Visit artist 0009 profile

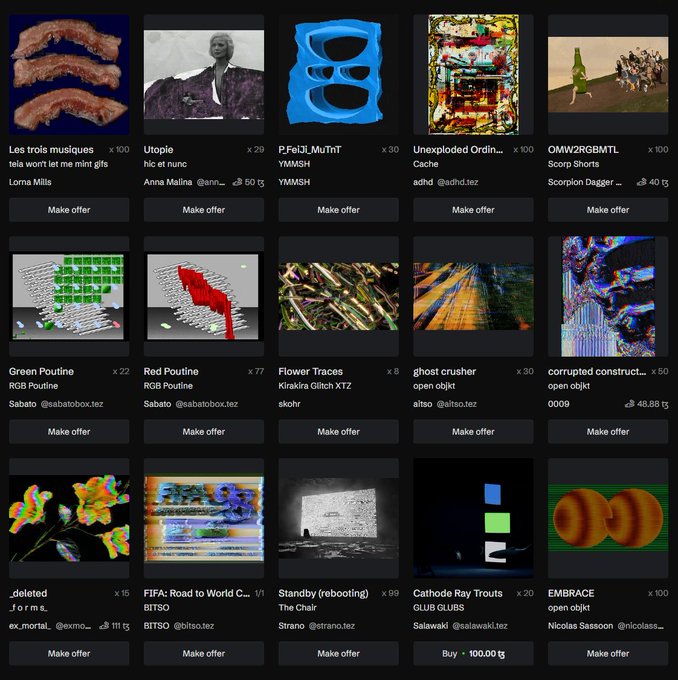click(559, 404)
